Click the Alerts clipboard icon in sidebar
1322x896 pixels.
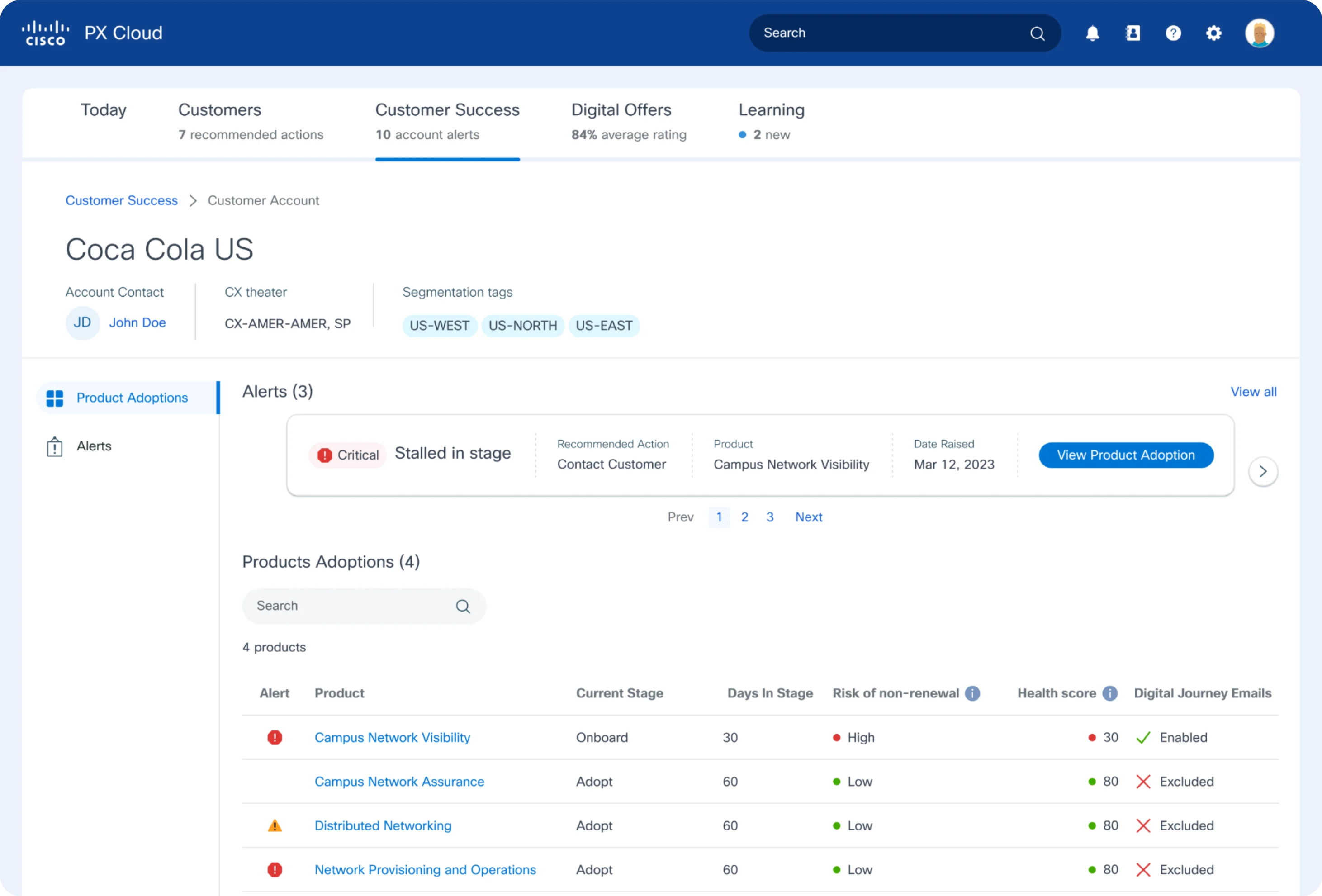55,446
